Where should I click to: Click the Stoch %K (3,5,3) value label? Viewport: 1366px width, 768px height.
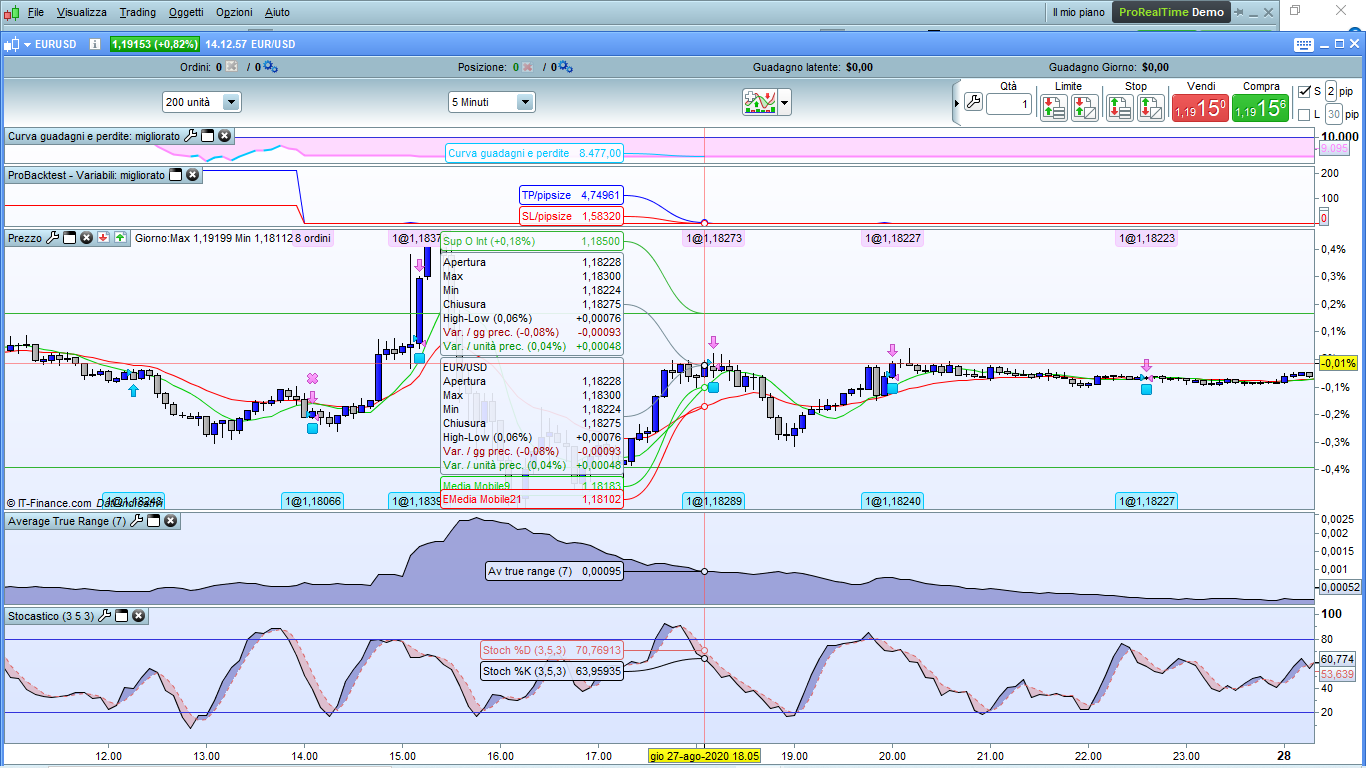[552, 671]
